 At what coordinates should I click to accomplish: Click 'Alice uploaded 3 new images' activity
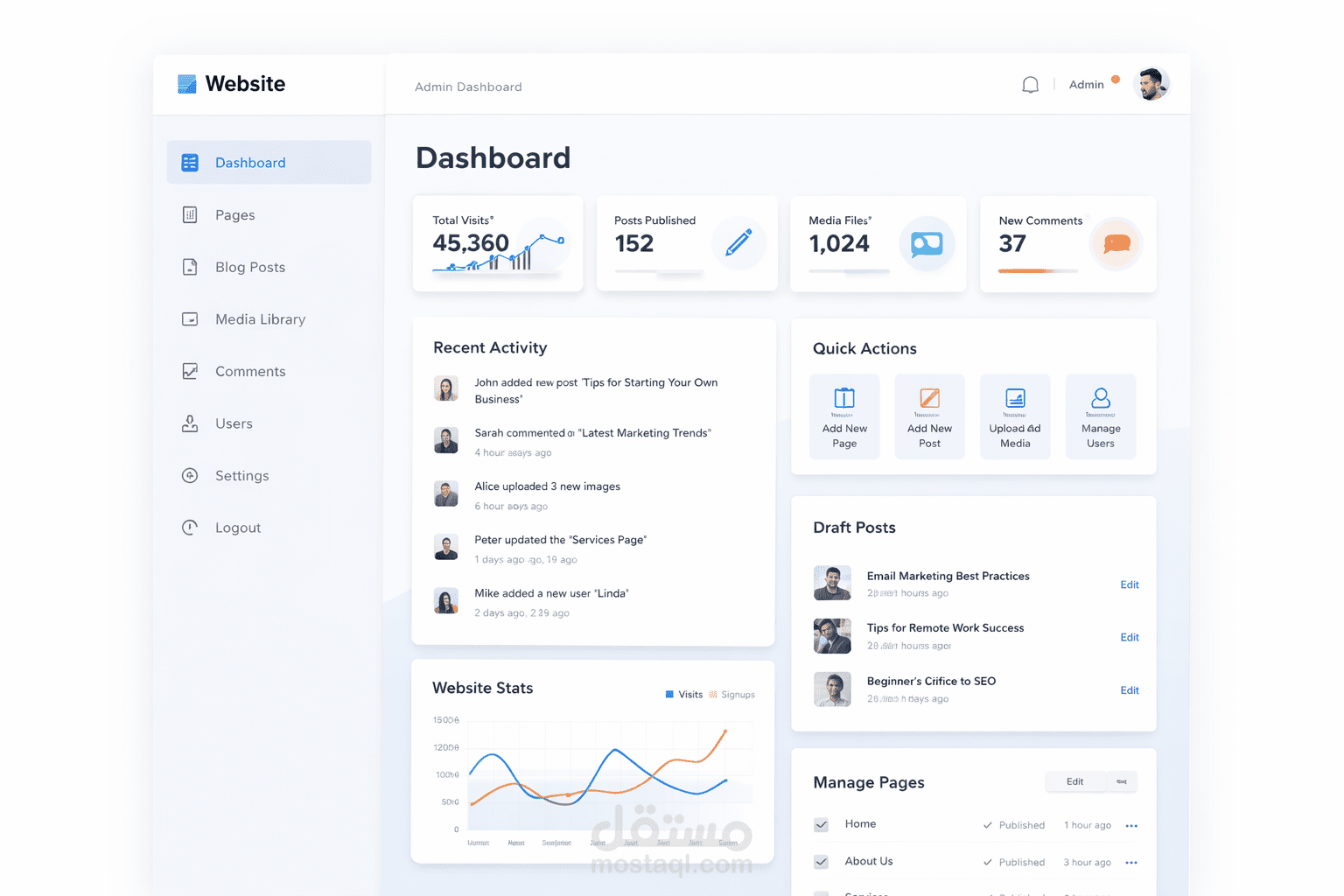point(548,486)
